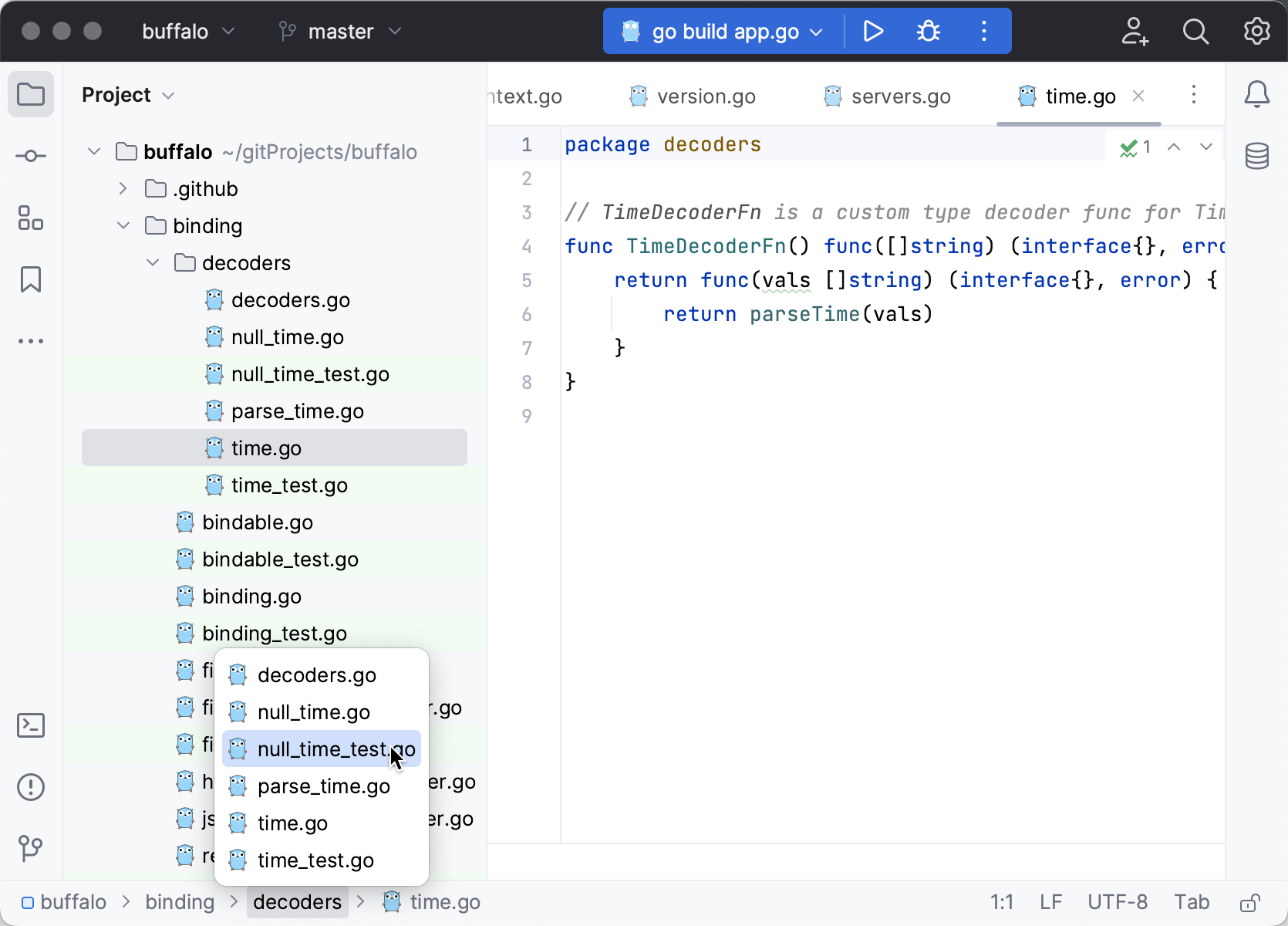Collapse the buffalo root folder

(94, 151)
